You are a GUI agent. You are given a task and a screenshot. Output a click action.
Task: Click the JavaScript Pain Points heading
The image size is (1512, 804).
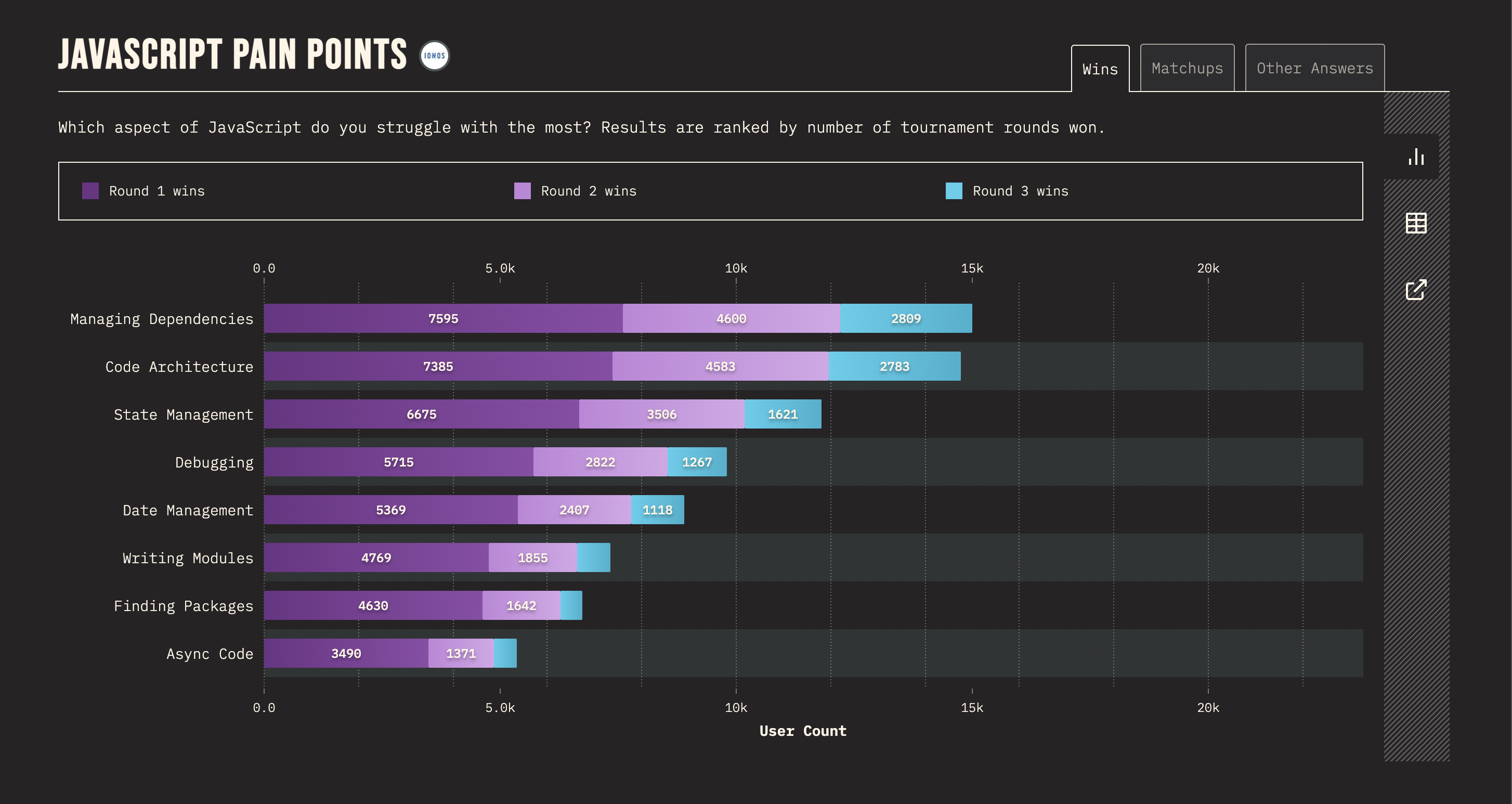[x=232, y=55]
